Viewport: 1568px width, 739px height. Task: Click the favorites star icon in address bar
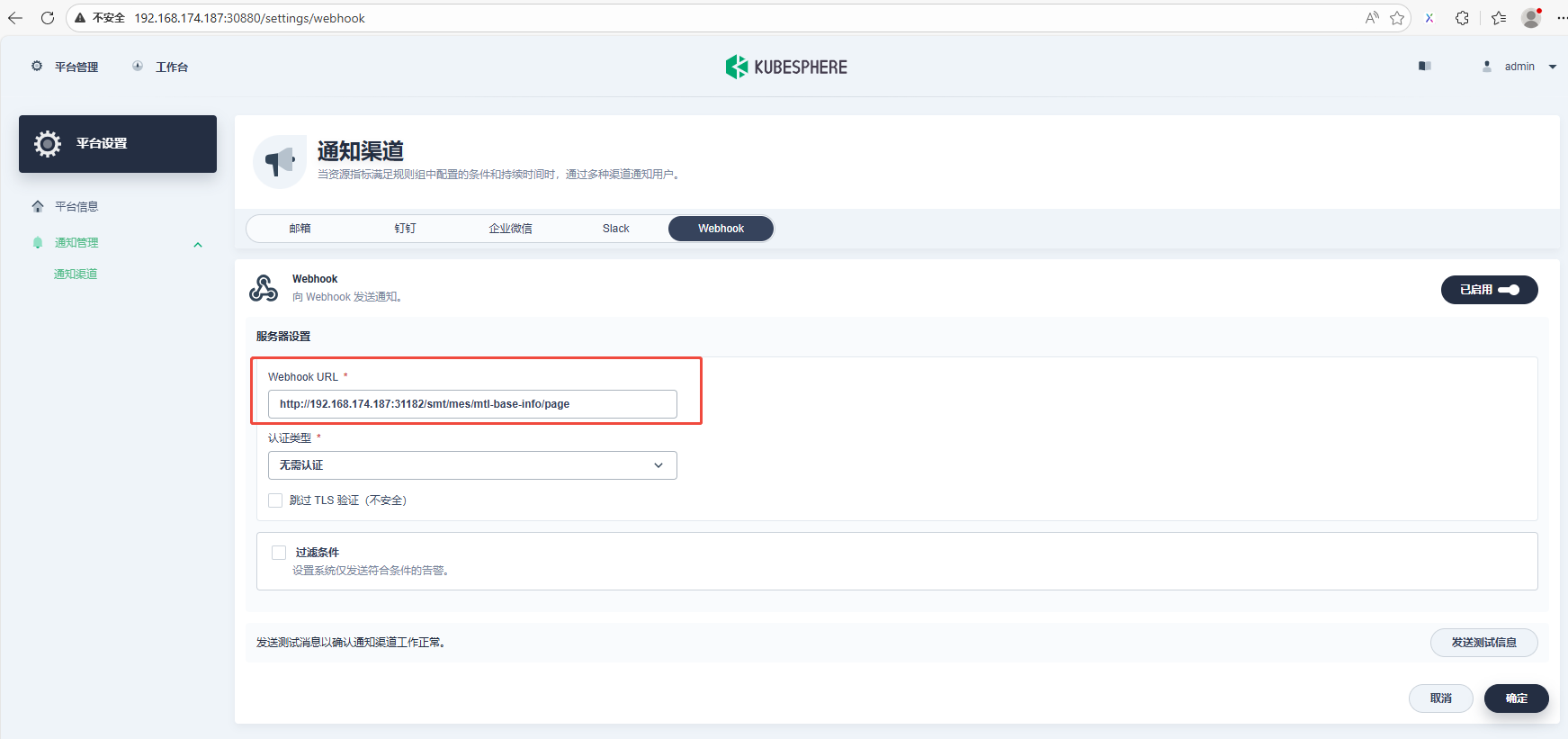tap(1397, 18)
